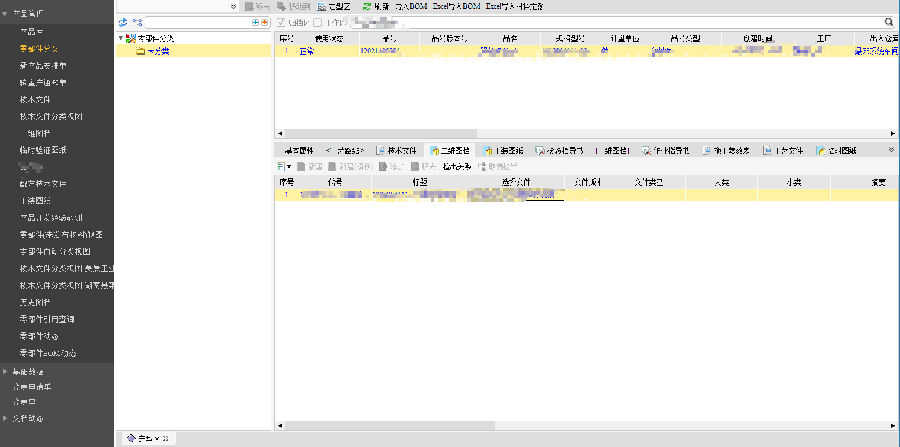Screen dimensions: 900x447
Task: Click the parts grid horizontal scrollbar thumb
Action: 381,133
